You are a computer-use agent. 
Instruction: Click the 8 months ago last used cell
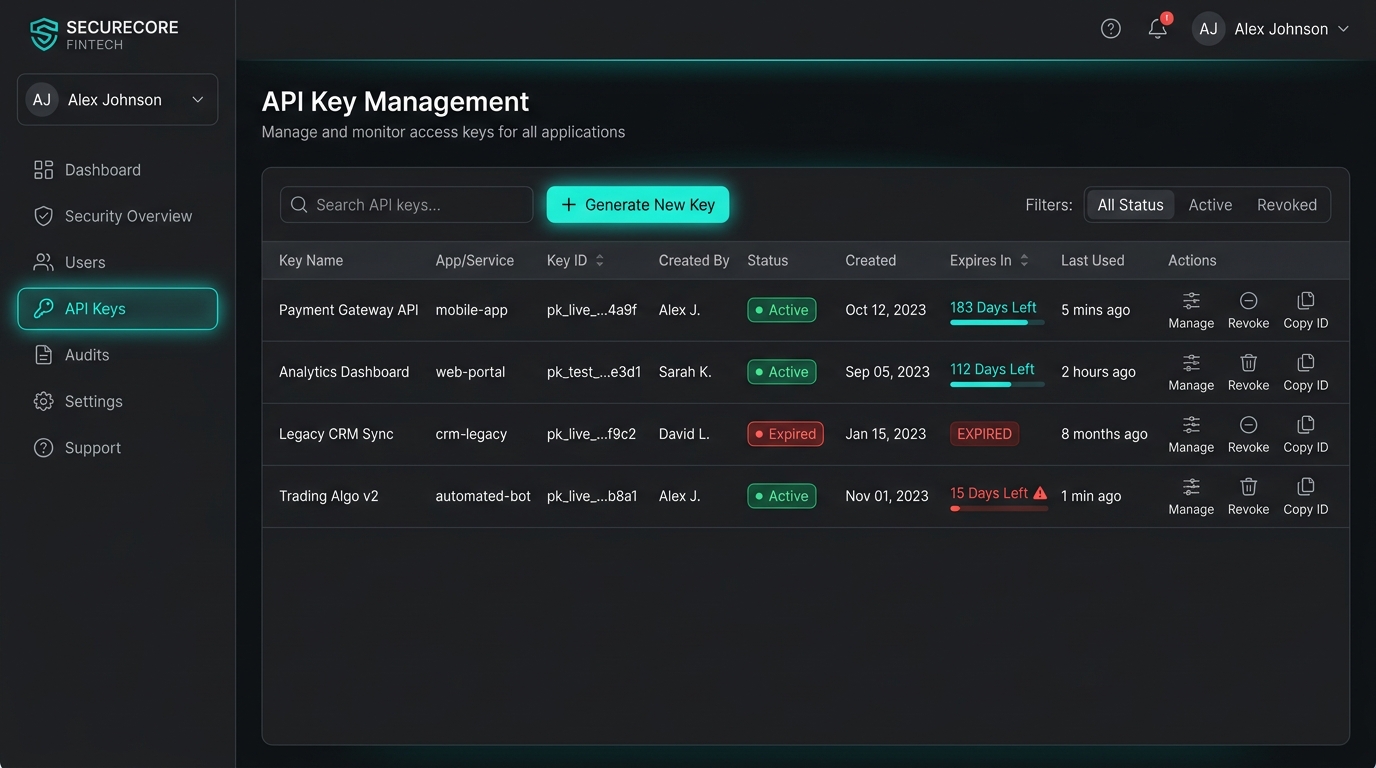1104,434
